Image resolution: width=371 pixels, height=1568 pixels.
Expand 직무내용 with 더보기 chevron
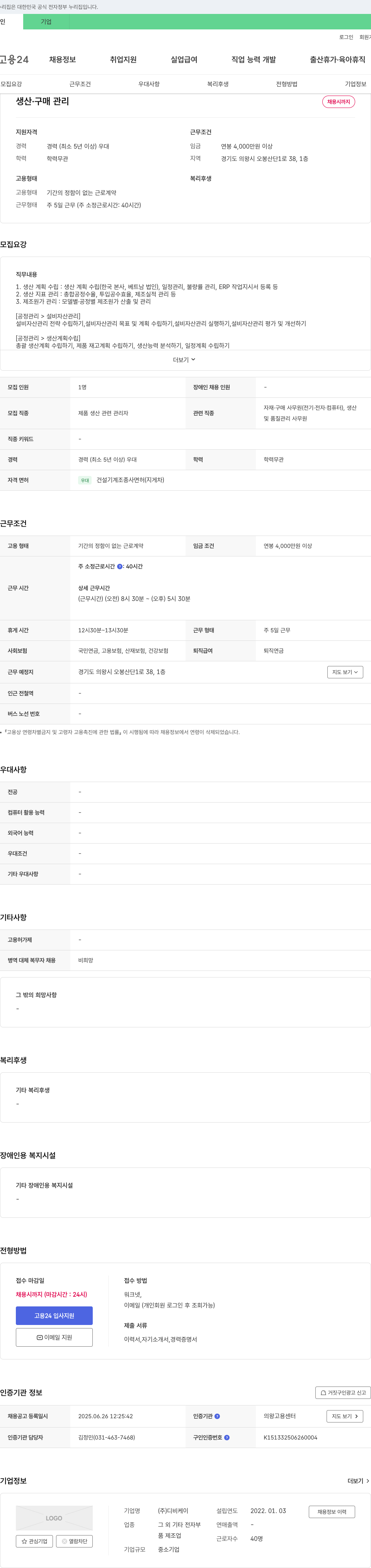point(184,360)
